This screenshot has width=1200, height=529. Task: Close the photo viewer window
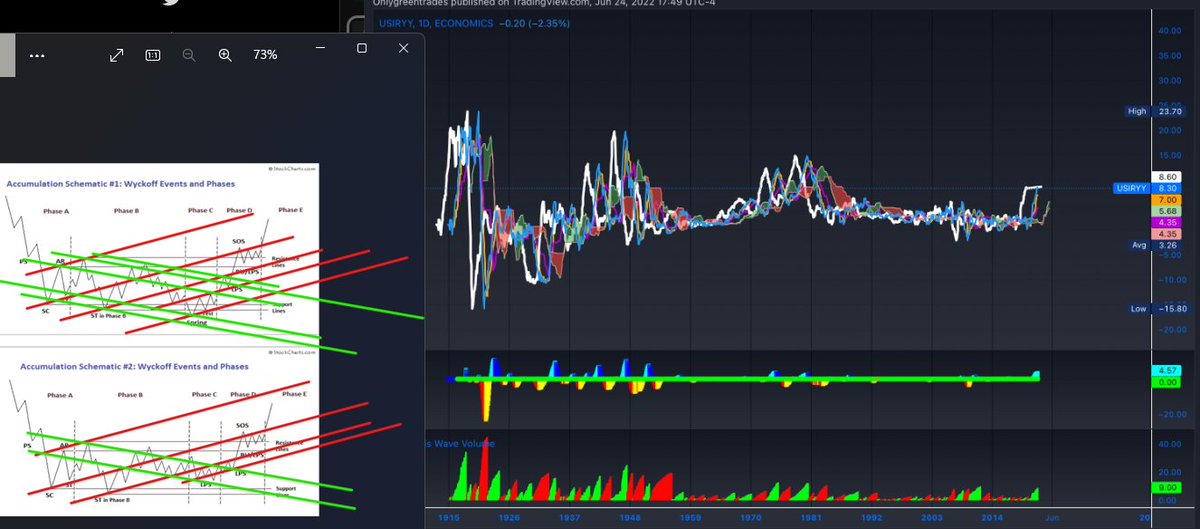tap(404, 48)
